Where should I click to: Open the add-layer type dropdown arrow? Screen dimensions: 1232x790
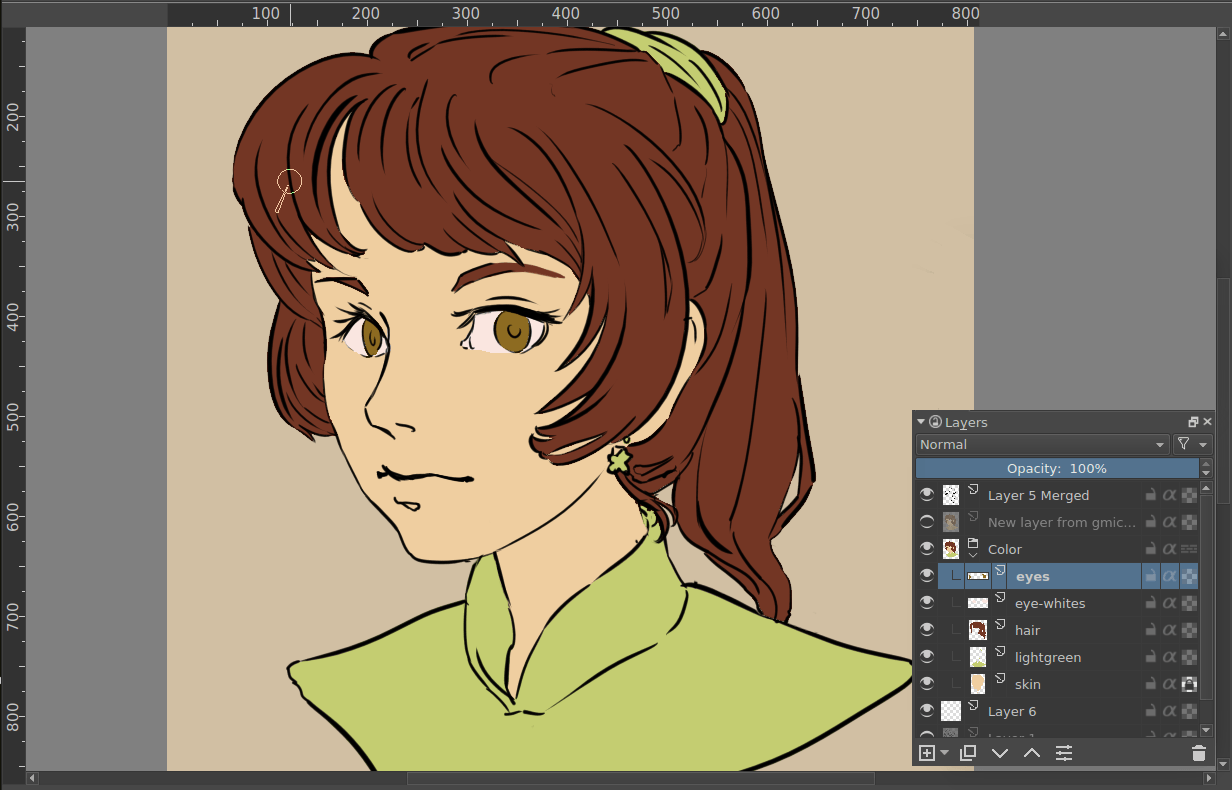point(945,753)
